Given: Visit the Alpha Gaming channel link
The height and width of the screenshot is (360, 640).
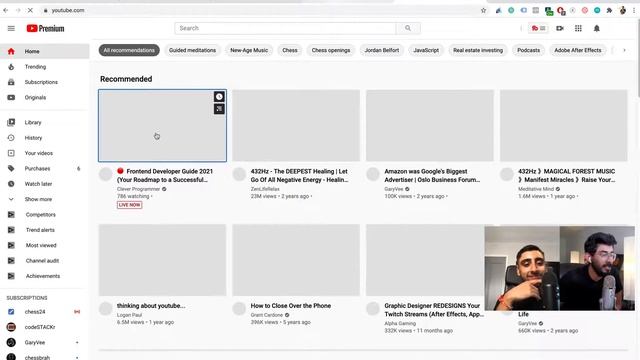Looking at the screenshot, I should [x=400, y=323].
